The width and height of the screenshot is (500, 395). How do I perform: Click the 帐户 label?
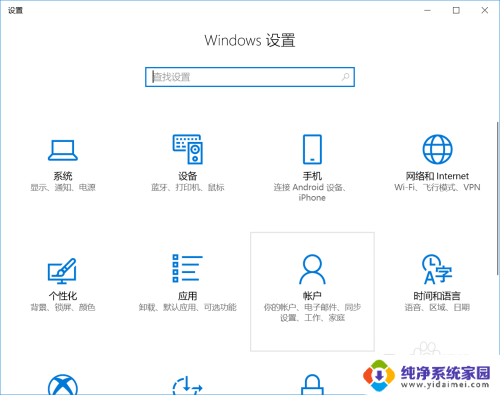coord(312,296)
